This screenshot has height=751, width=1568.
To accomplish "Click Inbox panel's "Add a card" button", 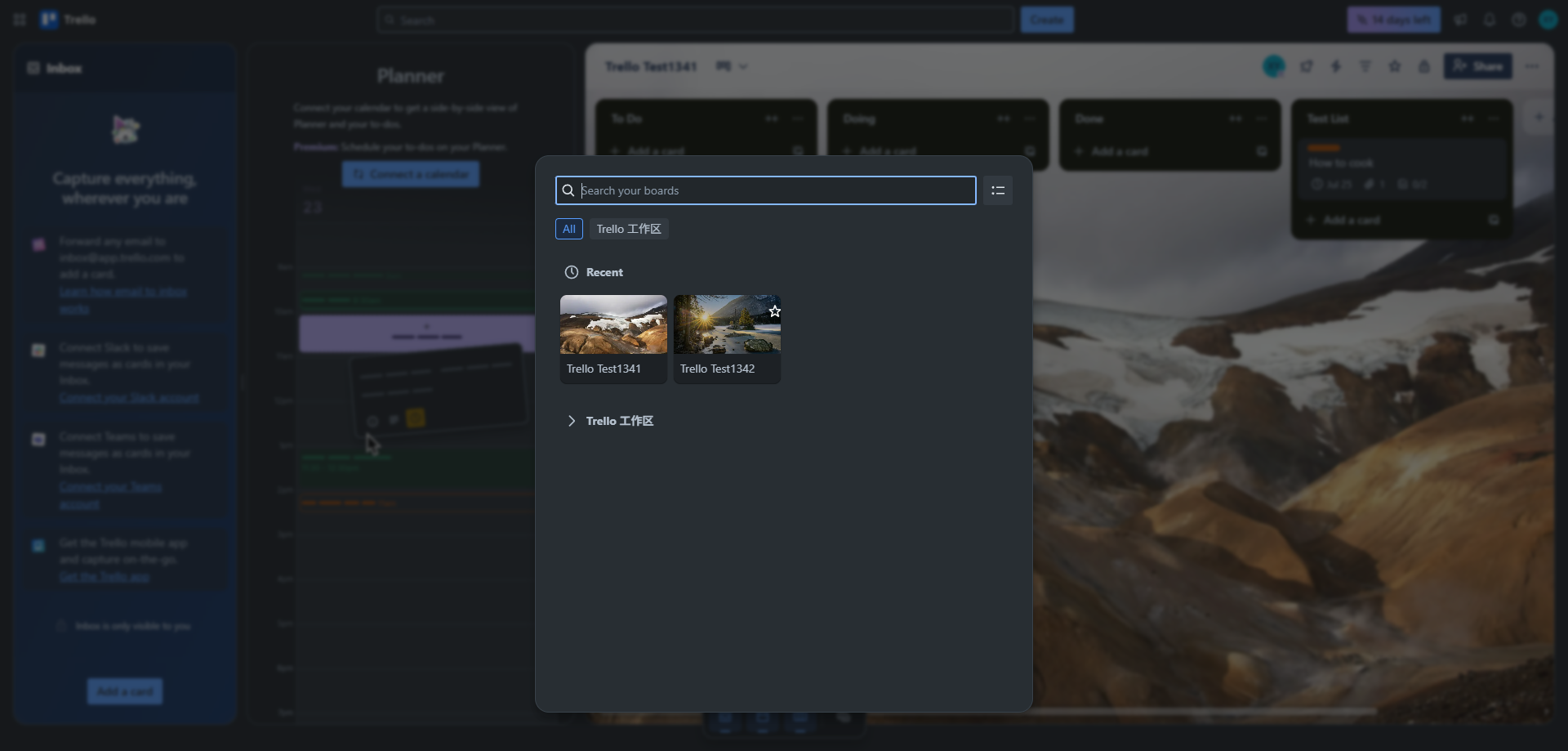I will tap(125, 691).
